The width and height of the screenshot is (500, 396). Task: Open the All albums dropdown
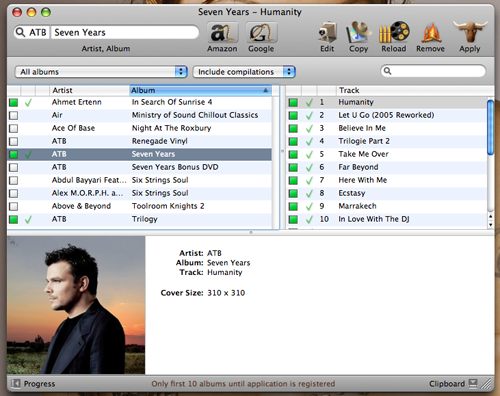click(x=101, y=72)
